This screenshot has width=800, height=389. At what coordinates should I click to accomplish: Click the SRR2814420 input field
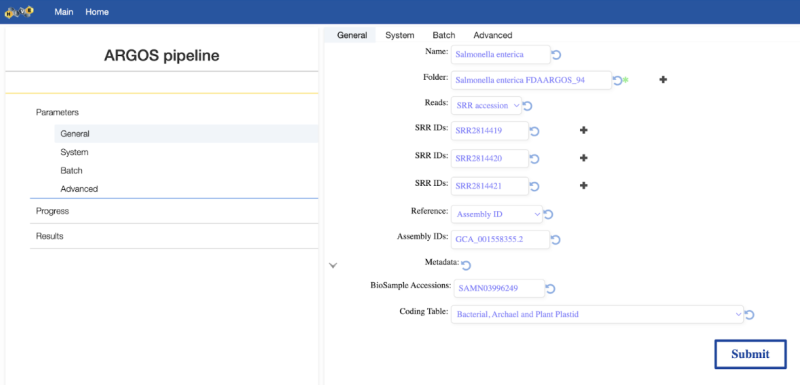click(490, 158)
